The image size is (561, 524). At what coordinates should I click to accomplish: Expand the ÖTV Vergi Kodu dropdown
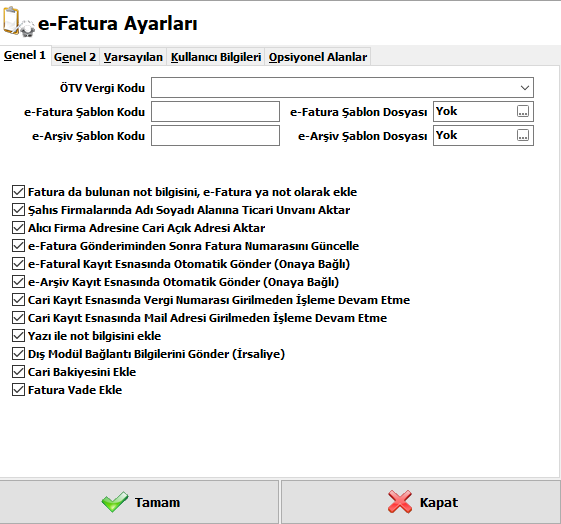coord(525,88)
